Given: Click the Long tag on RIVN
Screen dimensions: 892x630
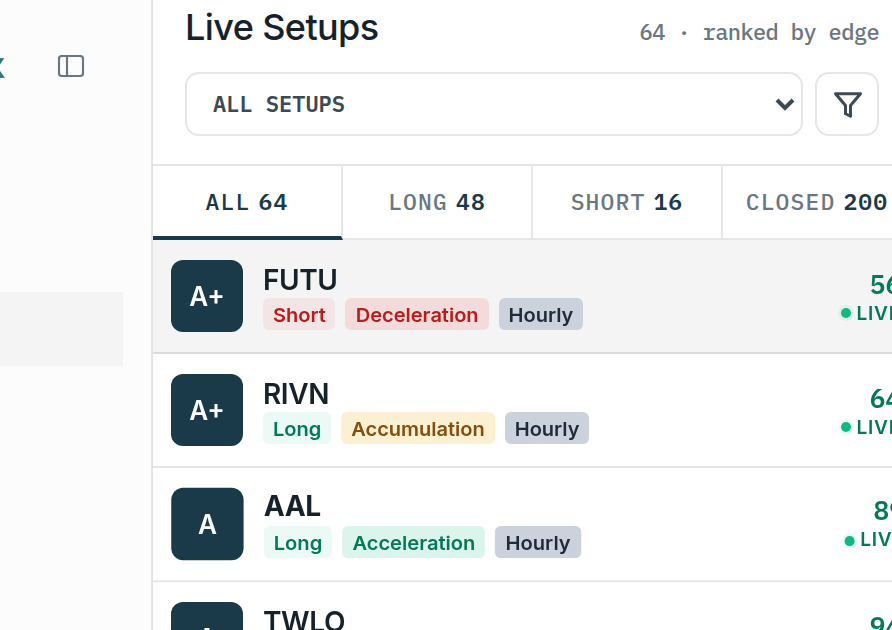Looking at the screenshot, I should click(297, 429).
